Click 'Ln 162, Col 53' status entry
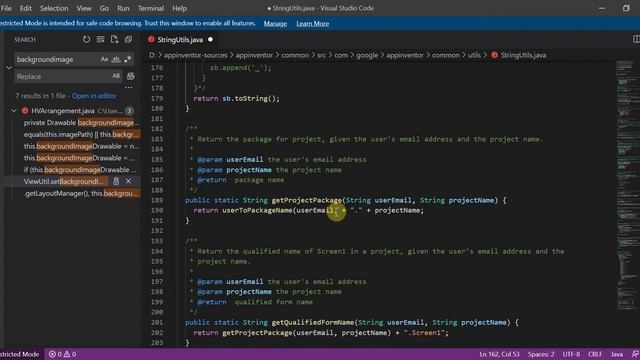Screen dimensions: 640x360 coord(499,354)
